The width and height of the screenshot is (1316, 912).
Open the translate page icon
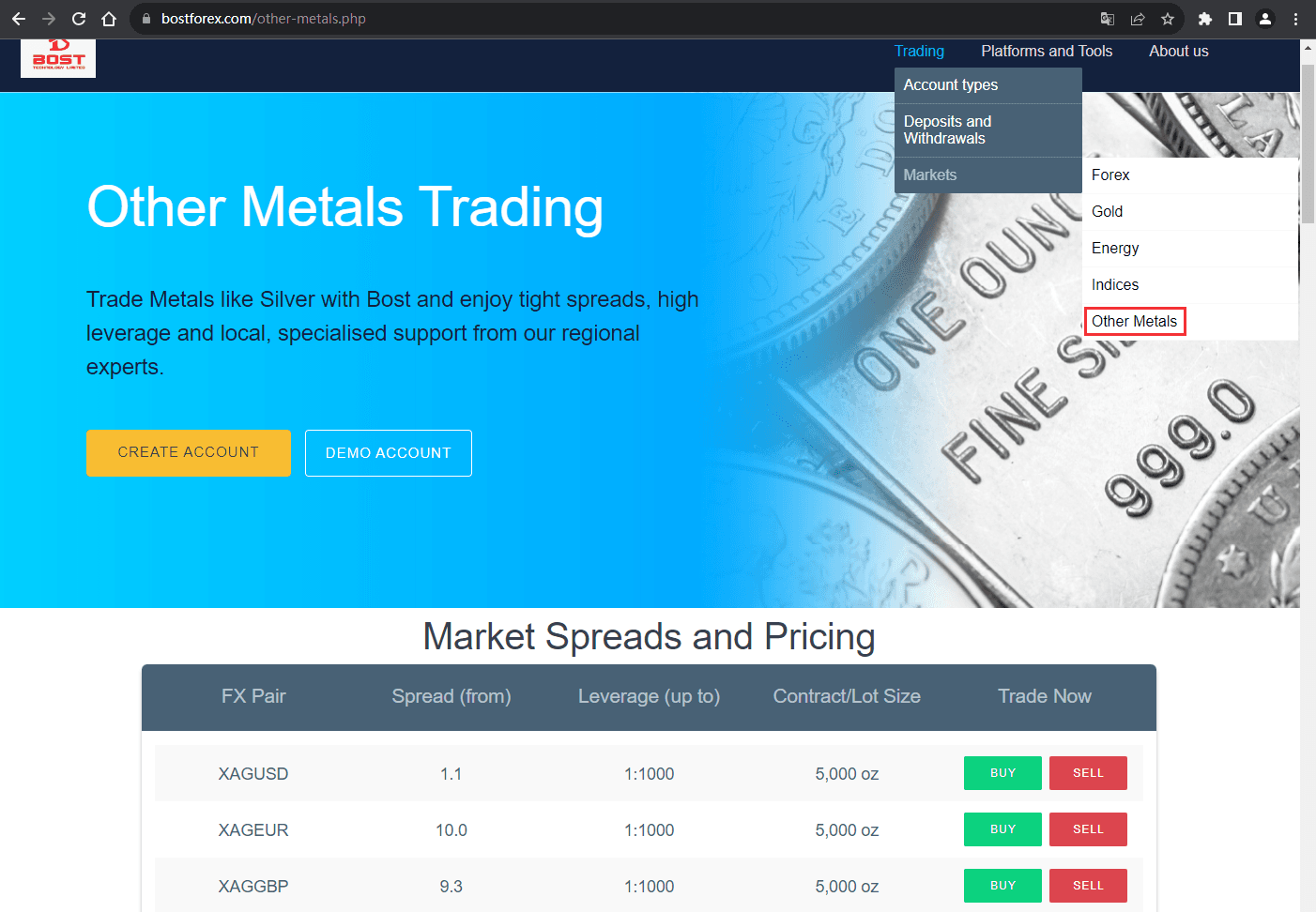click(1108, 19)
